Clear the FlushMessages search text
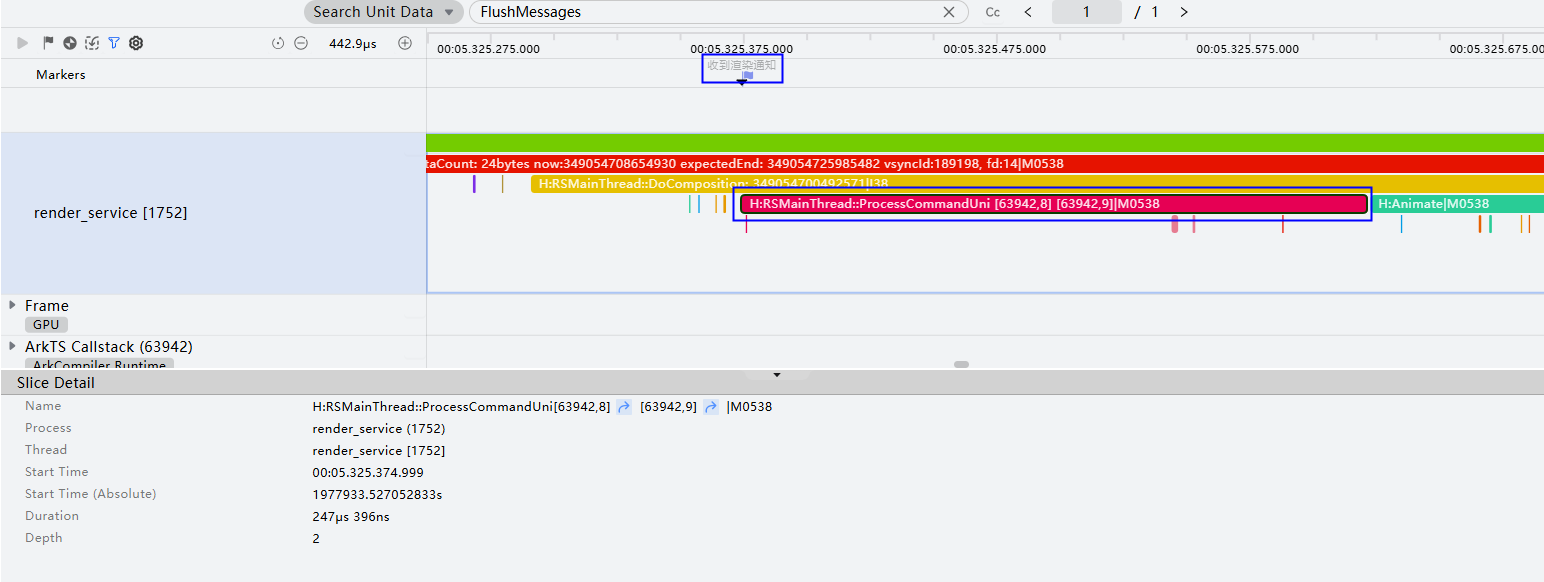Screen dimensions: 1544x582 [x=949, y=12]
